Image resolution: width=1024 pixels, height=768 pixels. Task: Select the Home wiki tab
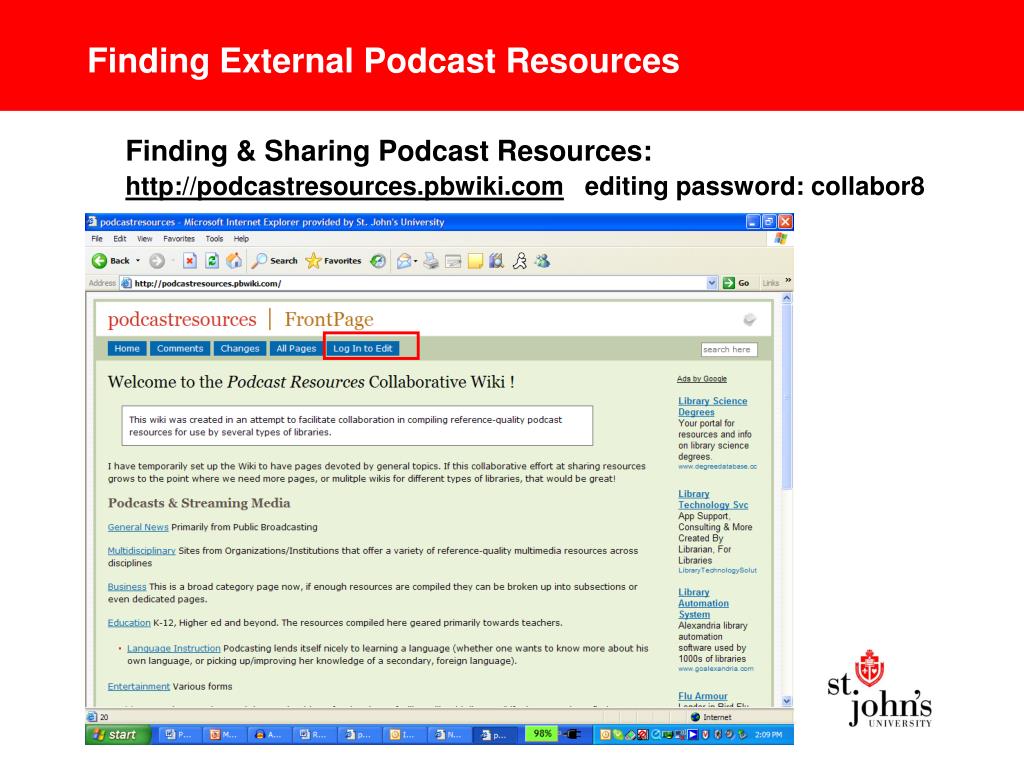(127, 349)
